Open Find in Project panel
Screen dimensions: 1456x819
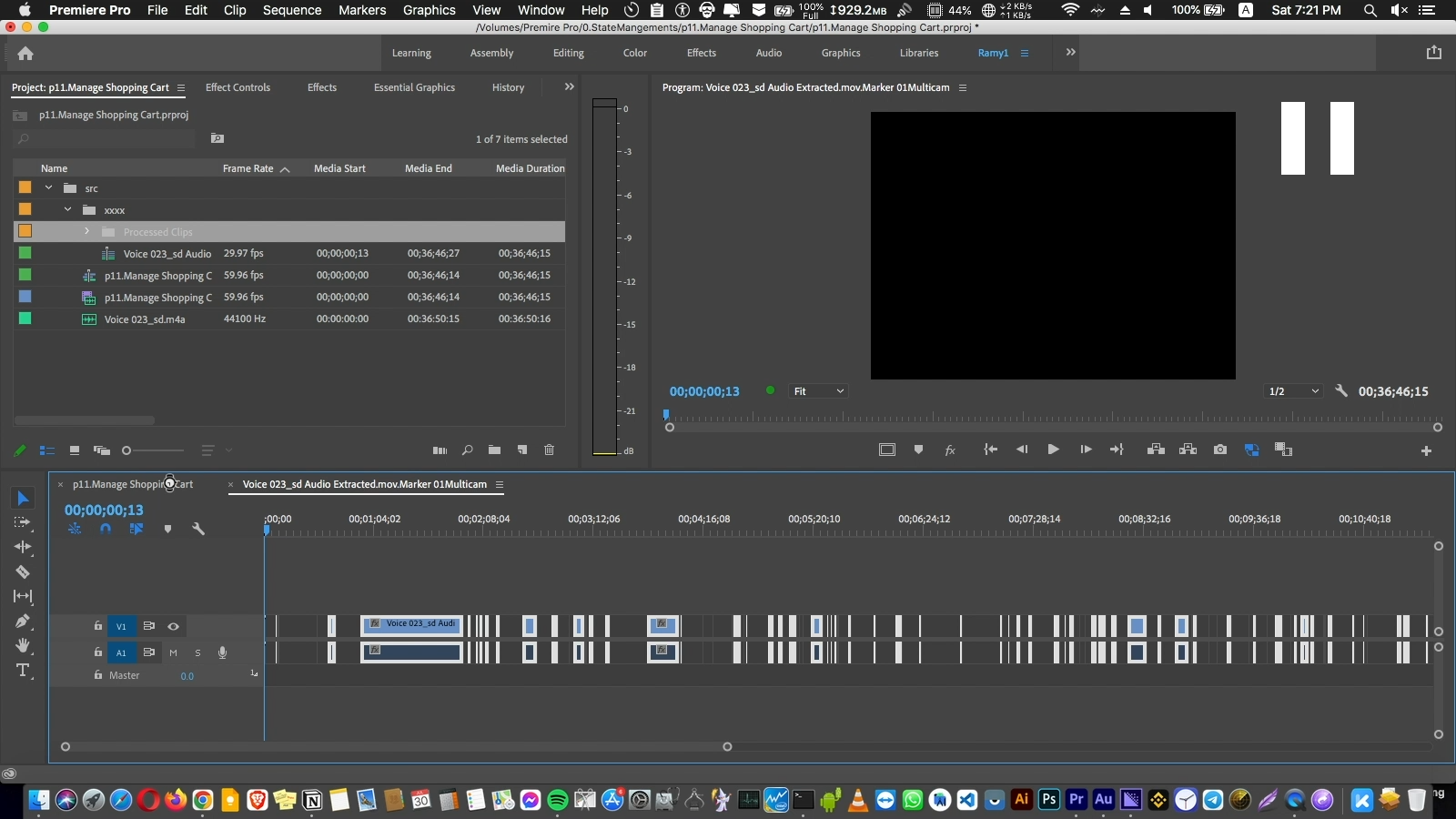coord(468,450)
